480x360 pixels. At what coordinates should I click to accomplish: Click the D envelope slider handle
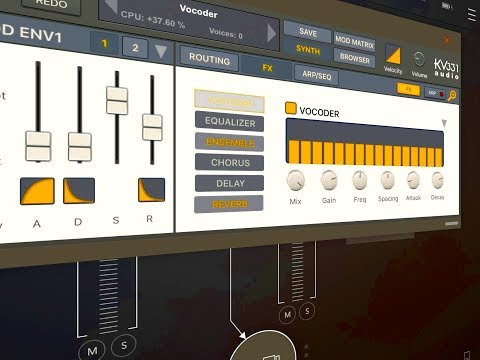pos(80,147)
